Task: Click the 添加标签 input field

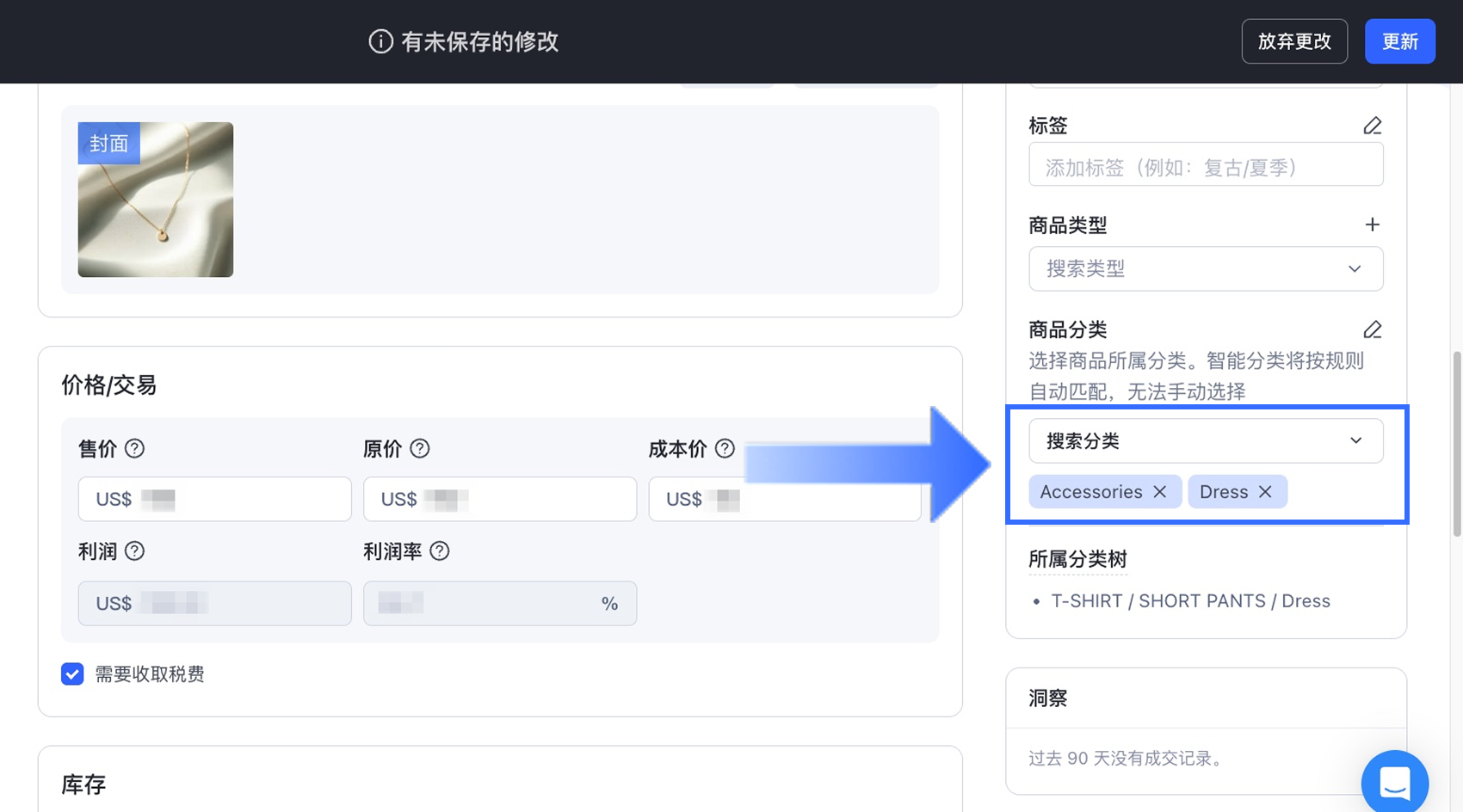Action: [1205, 164]
